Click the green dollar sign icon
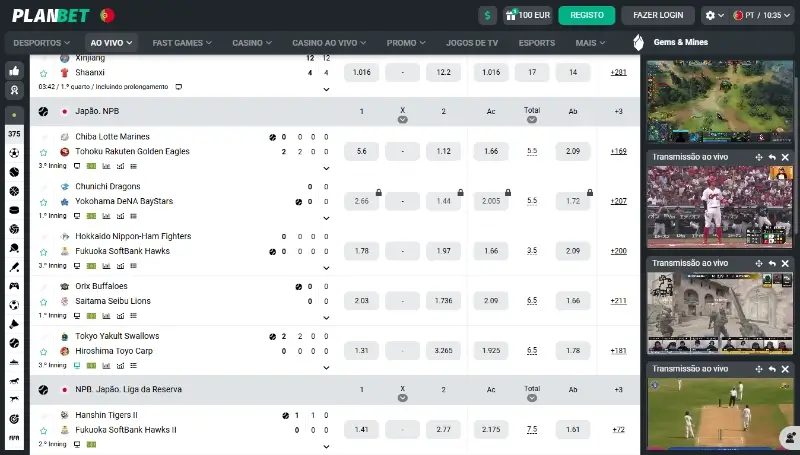 click(x=487, y=15)
